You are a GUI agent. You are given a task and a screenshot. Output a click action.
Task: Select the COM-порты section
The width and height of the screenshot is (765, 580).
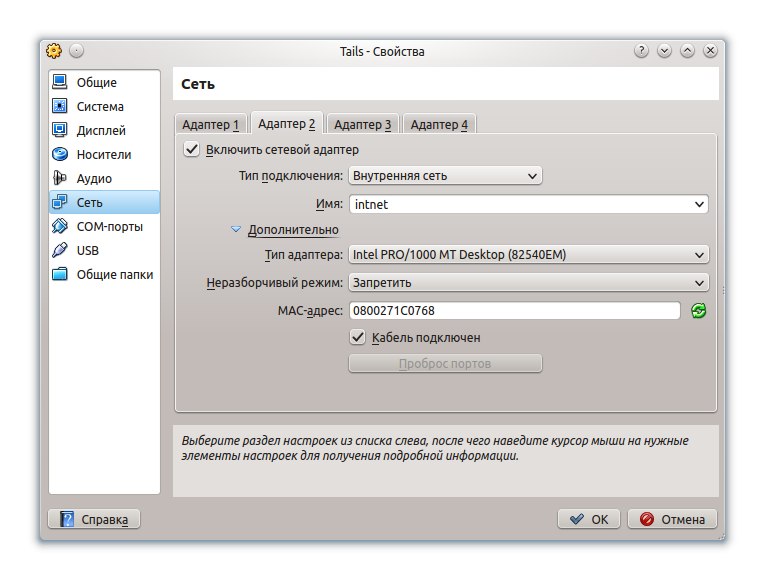coord(109,227)
